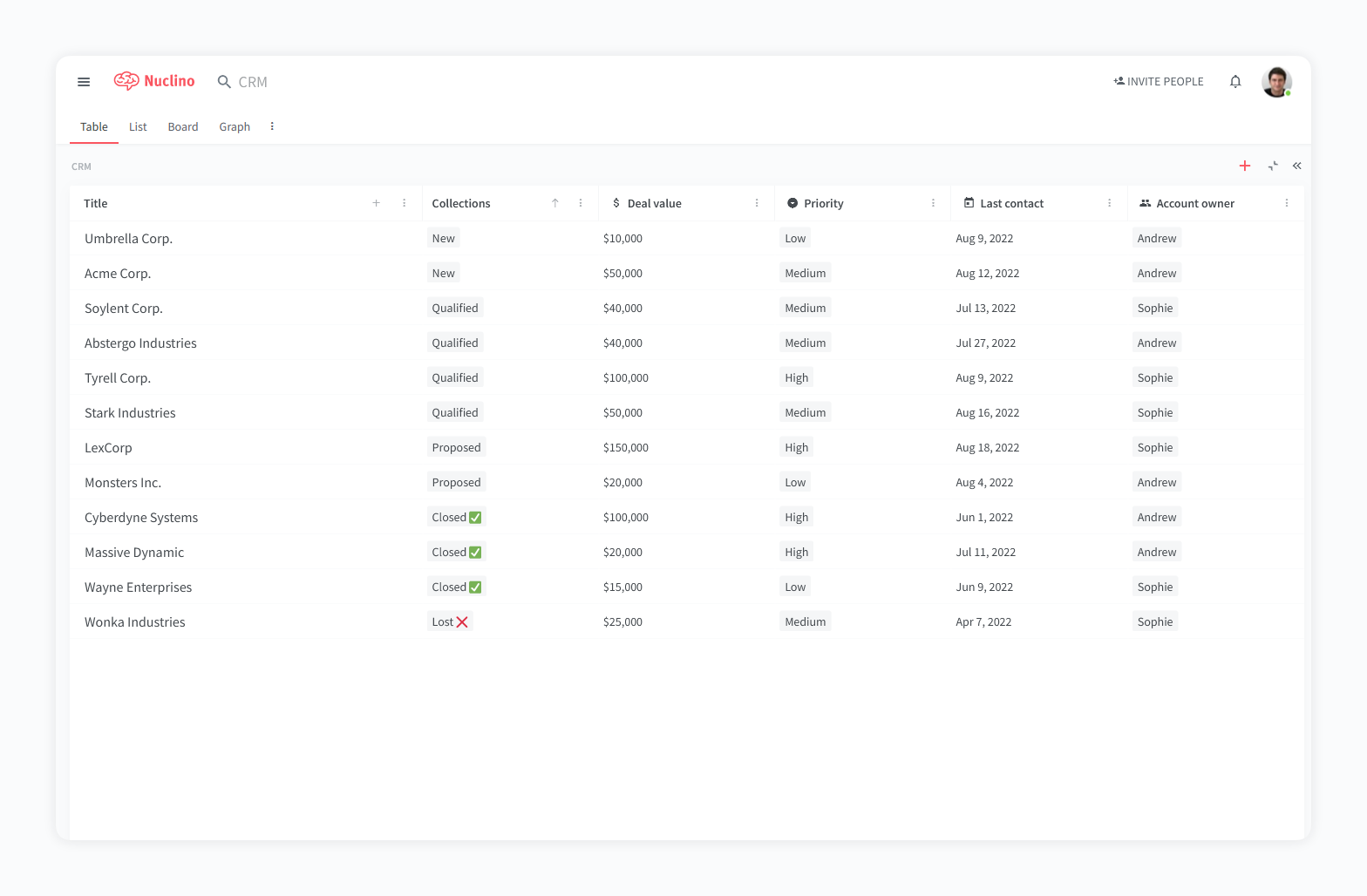
Task: Click Closed tag on Cyberdyne Systems
Action: click(x=457, y=517)
